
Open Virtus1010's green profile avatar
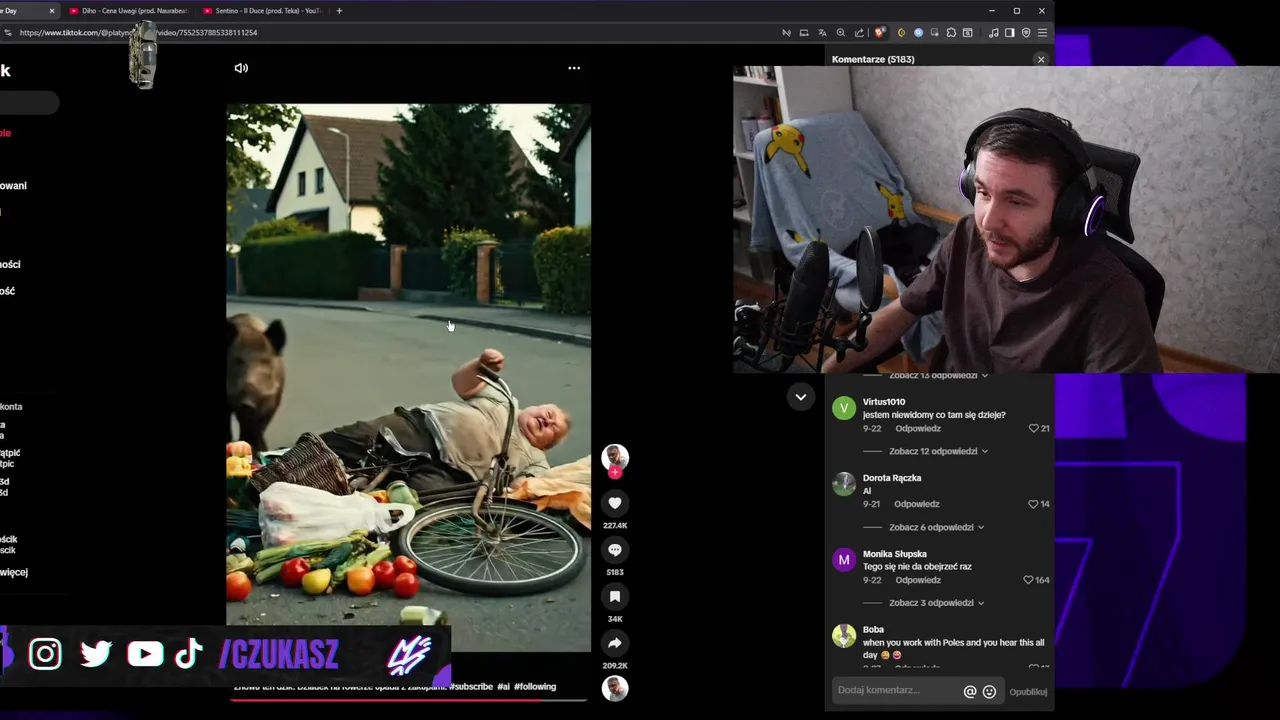[x=844, y=408]
